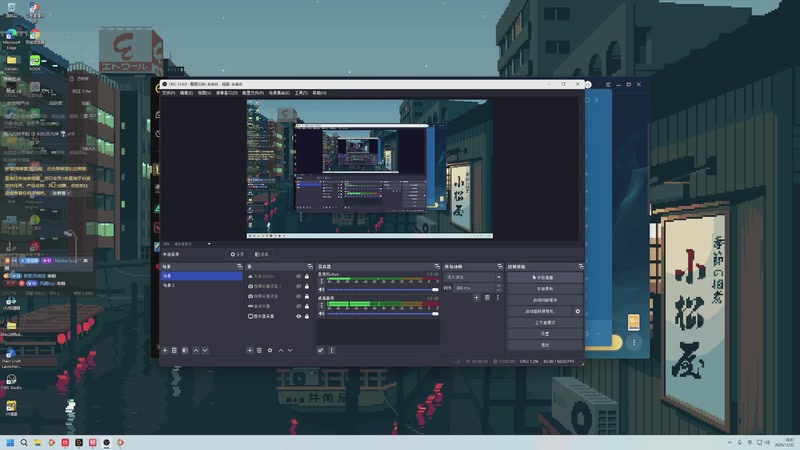
Task: Open taskbar Search
Action: tap(24, 442)
